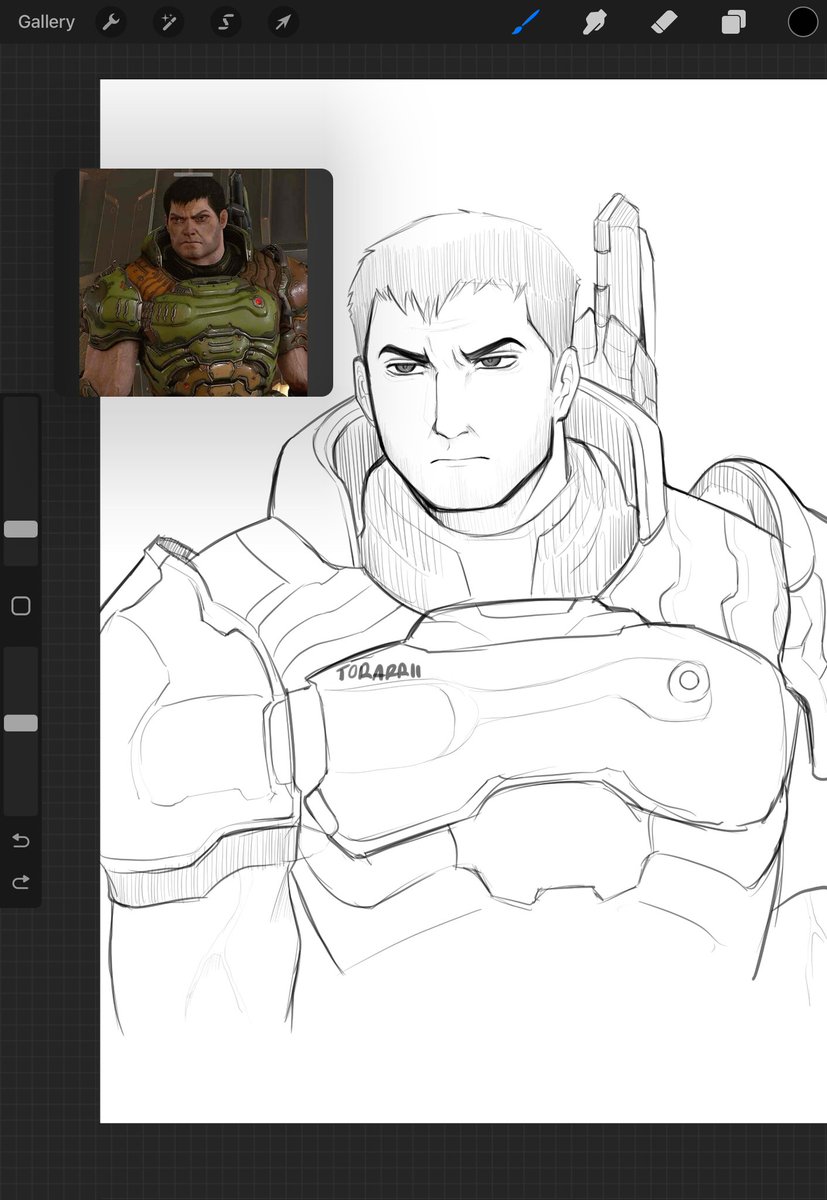This screenshot has height=1200, width=827.
Task: Activate the Transform arrow tool
Action: pos(284,22)
